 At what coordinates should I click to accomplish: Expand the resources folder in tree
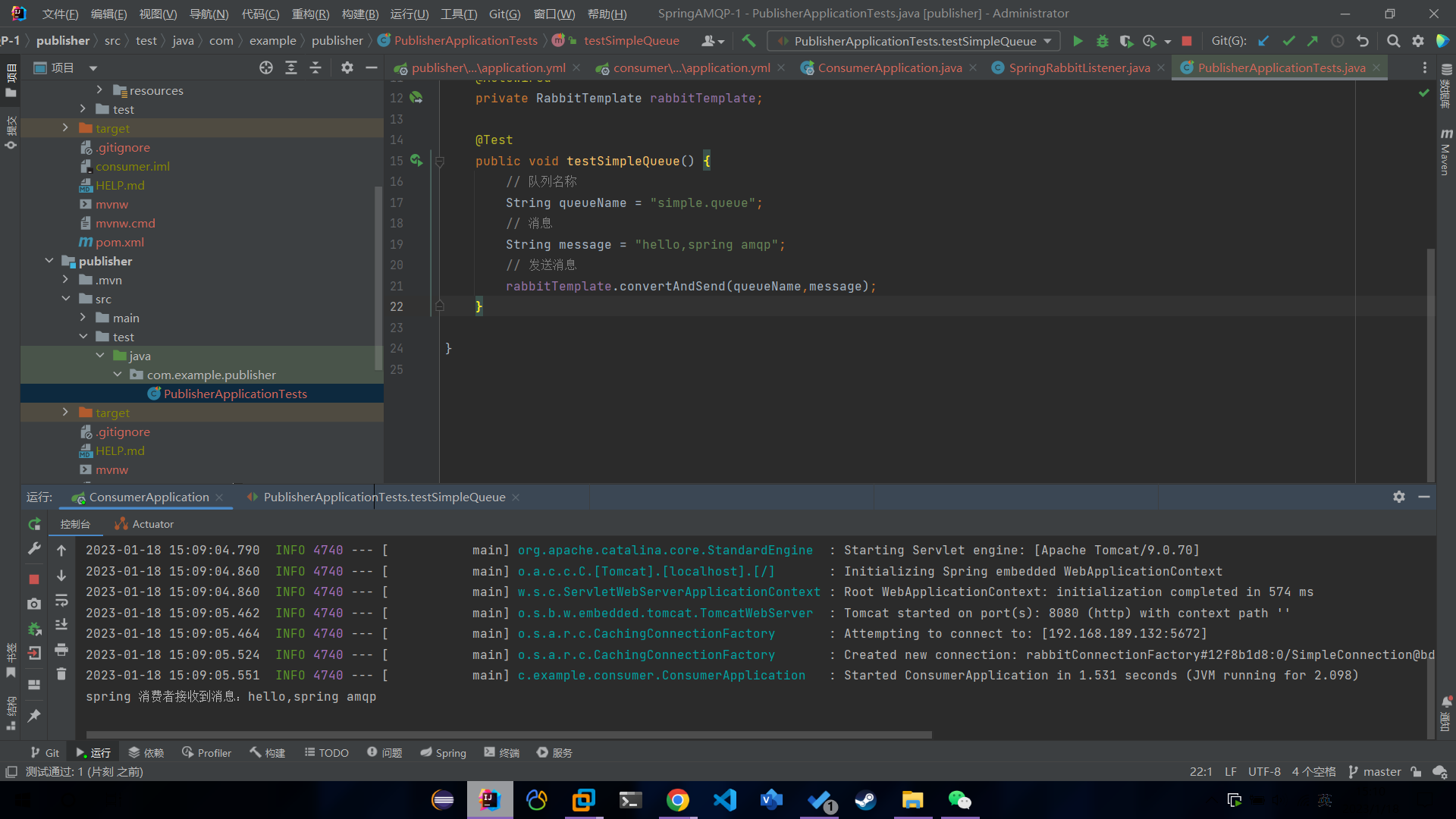click(x=99, y=90)
